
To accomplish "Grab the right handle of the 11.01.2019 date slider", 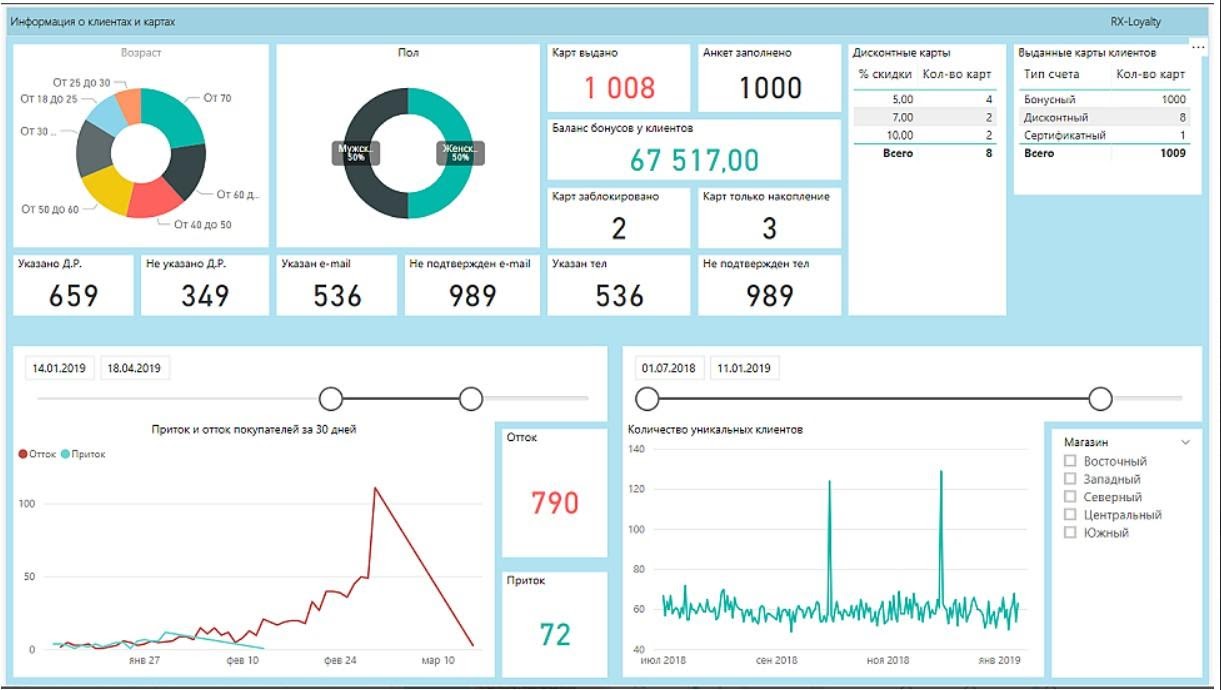I will coord(1100,399).
